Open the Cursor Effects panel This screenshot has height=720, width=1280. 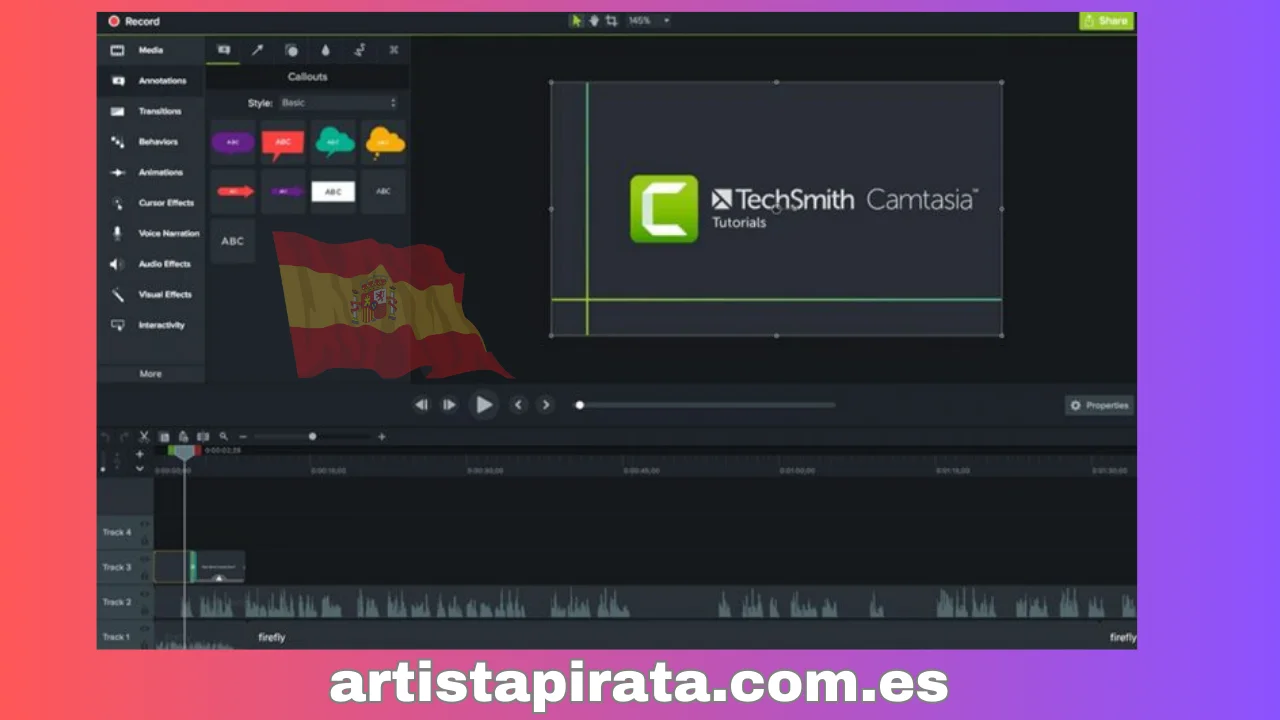[x=151, y=203]
